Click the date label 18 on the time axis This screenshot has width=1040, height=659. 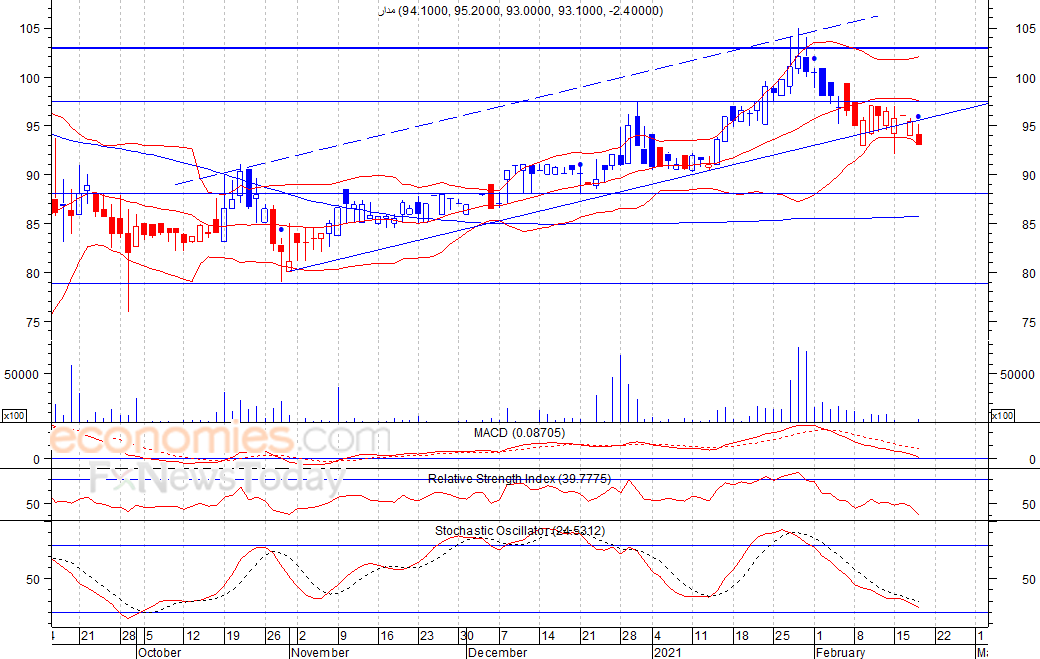(x=742, y=636)
